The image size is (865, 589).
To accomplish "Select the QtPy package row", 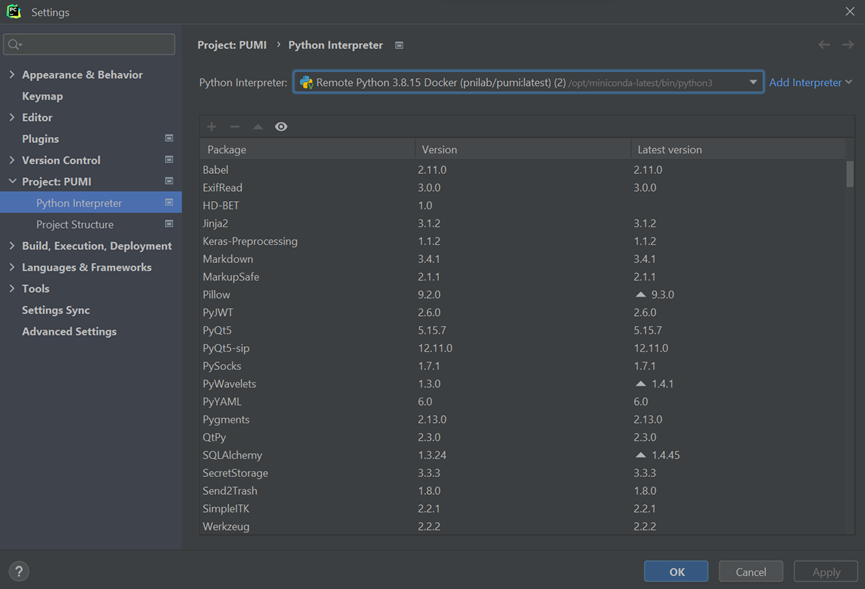I will point(522,437).
